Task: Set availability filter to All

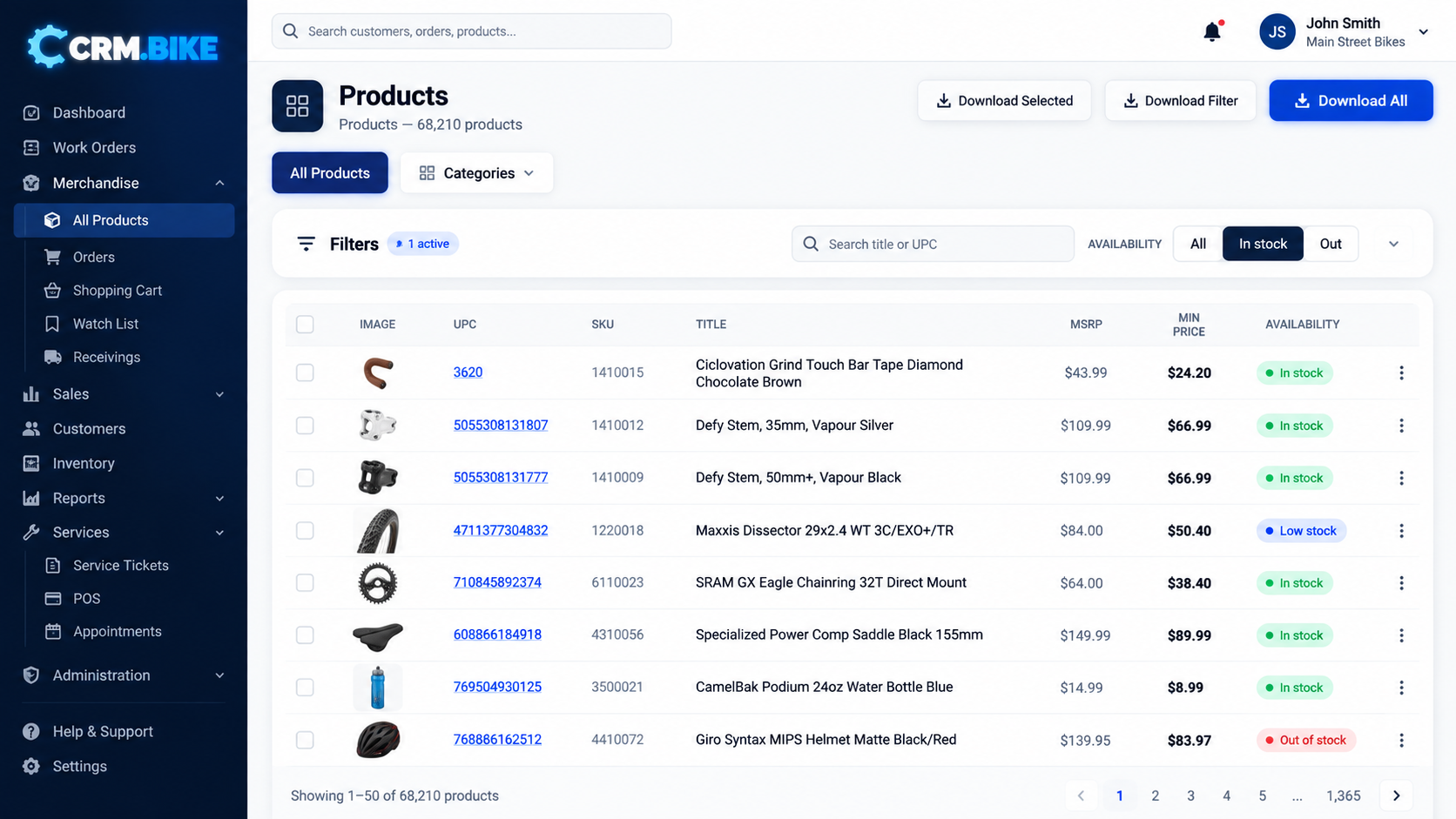Action: pos(1198,244)
